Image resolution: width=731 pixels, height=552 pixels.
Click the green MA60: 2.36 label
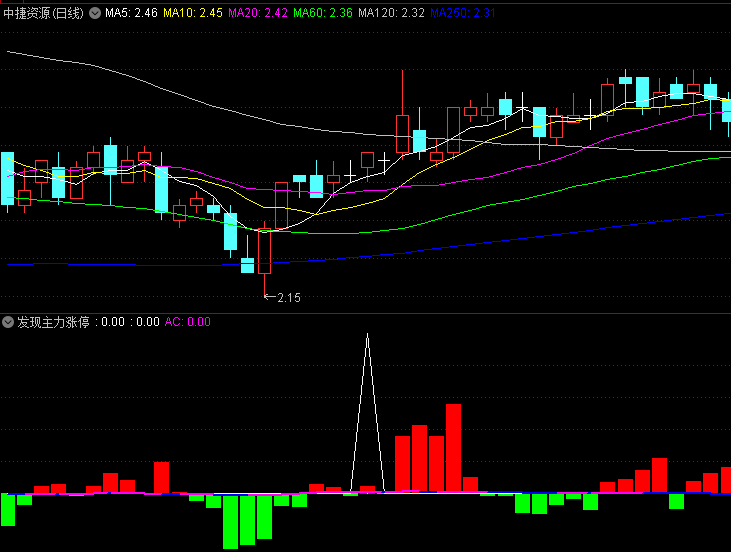[x=323, y=13]
